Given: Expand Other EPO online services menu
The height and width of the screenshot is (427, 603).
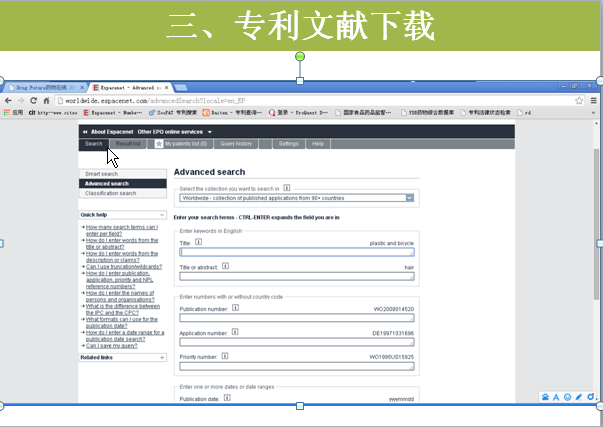Looking at the screenshot, I should (x=175, y=132).
